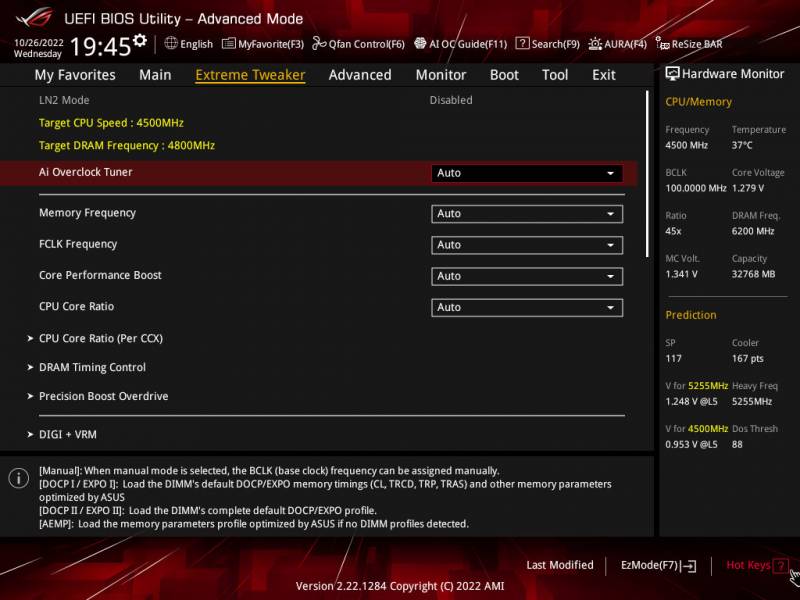800x600 pixels.
Task: Click the 32768 MB Capacity value
Action: (x=753, y=274)
